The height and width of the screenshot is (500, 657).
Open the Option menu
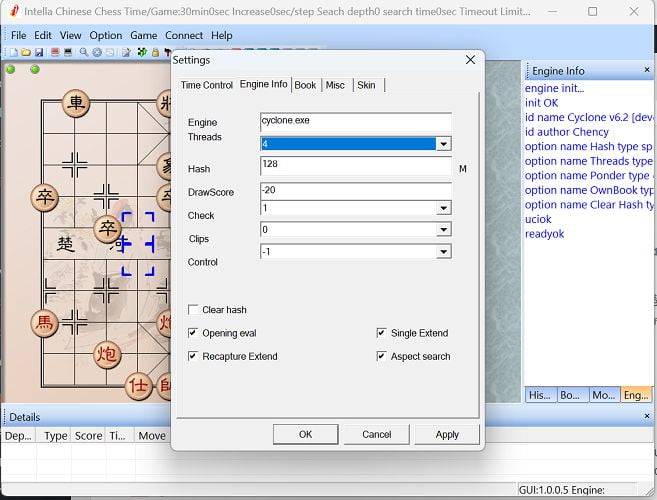pos(106,35)
